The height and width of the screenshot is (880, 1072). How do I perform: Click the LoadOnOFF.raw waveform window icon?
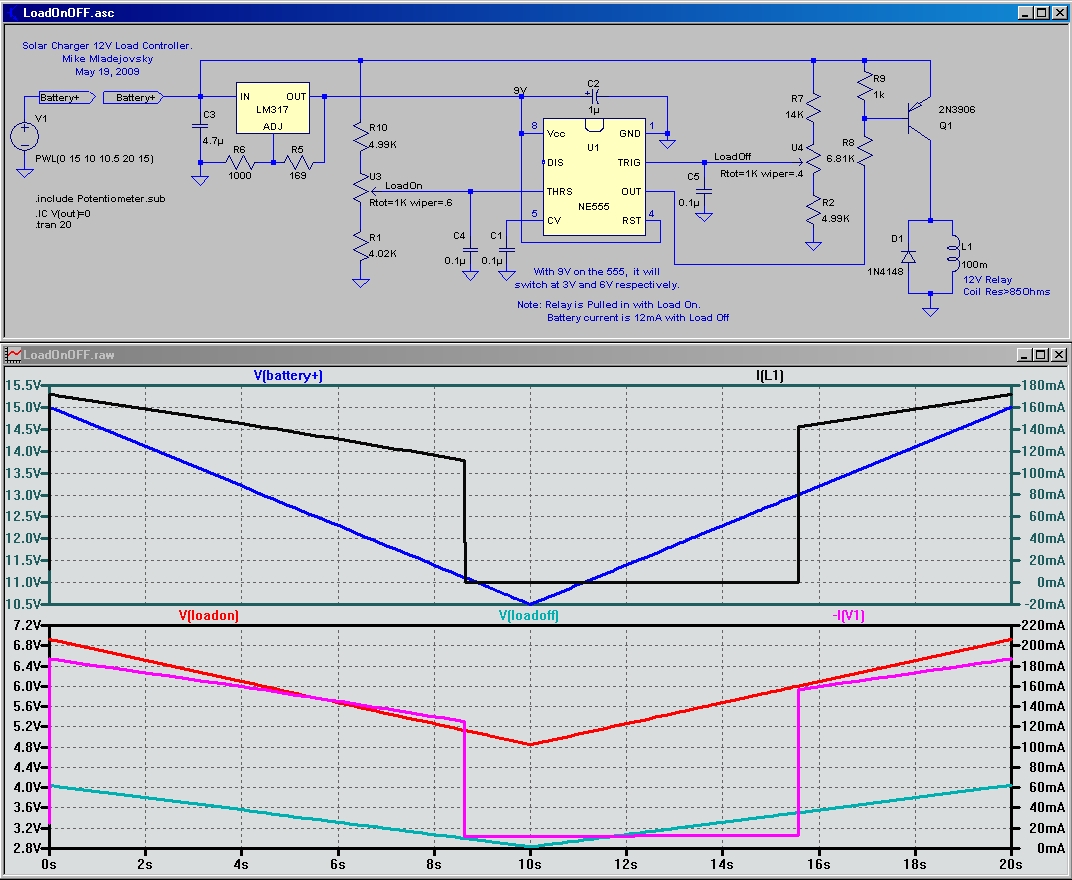pyautogui.click(x=12, y=354)
